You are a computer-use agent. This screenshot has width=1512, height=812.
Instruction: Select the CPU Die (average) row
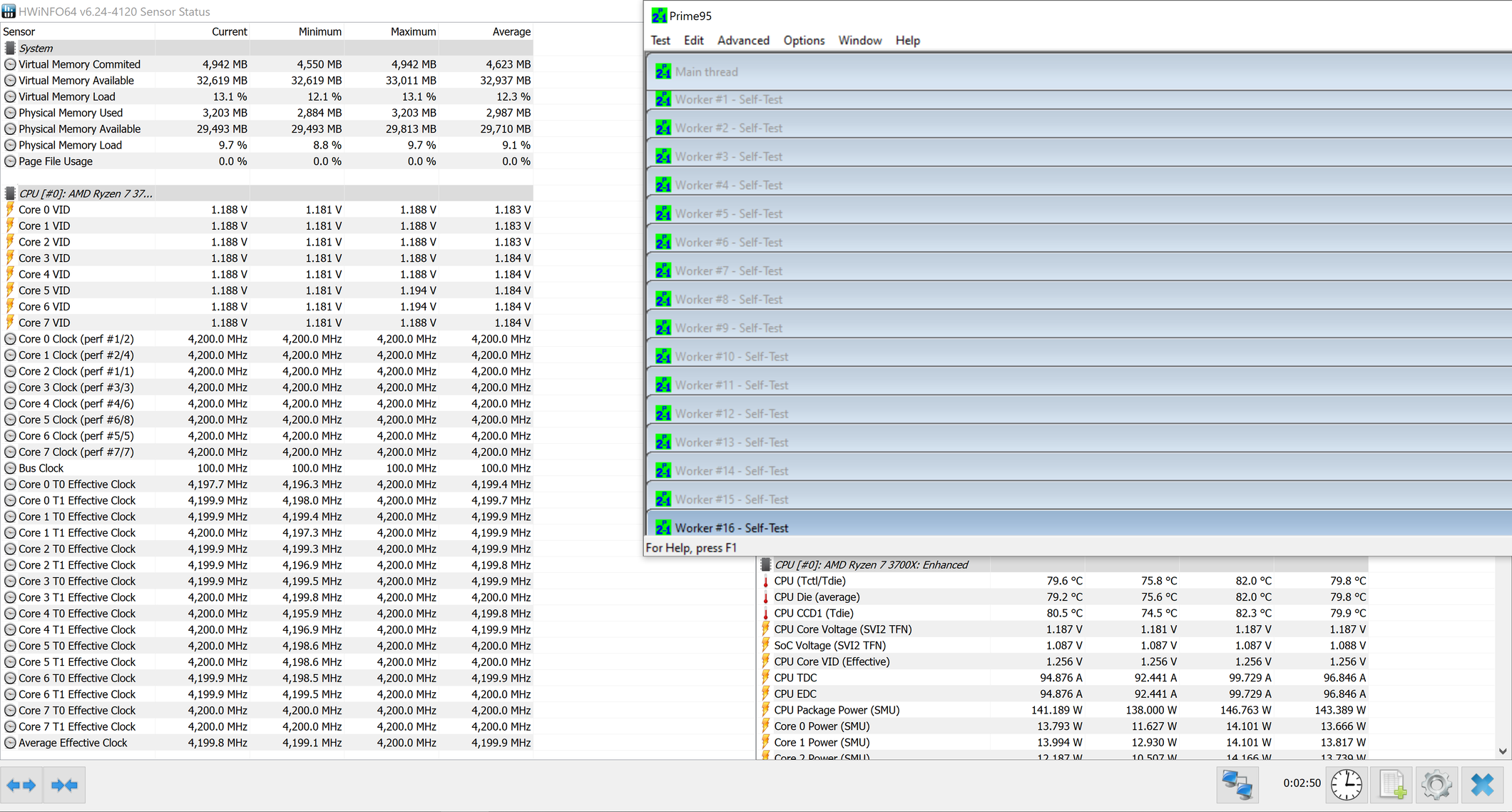click(1063, 597)
